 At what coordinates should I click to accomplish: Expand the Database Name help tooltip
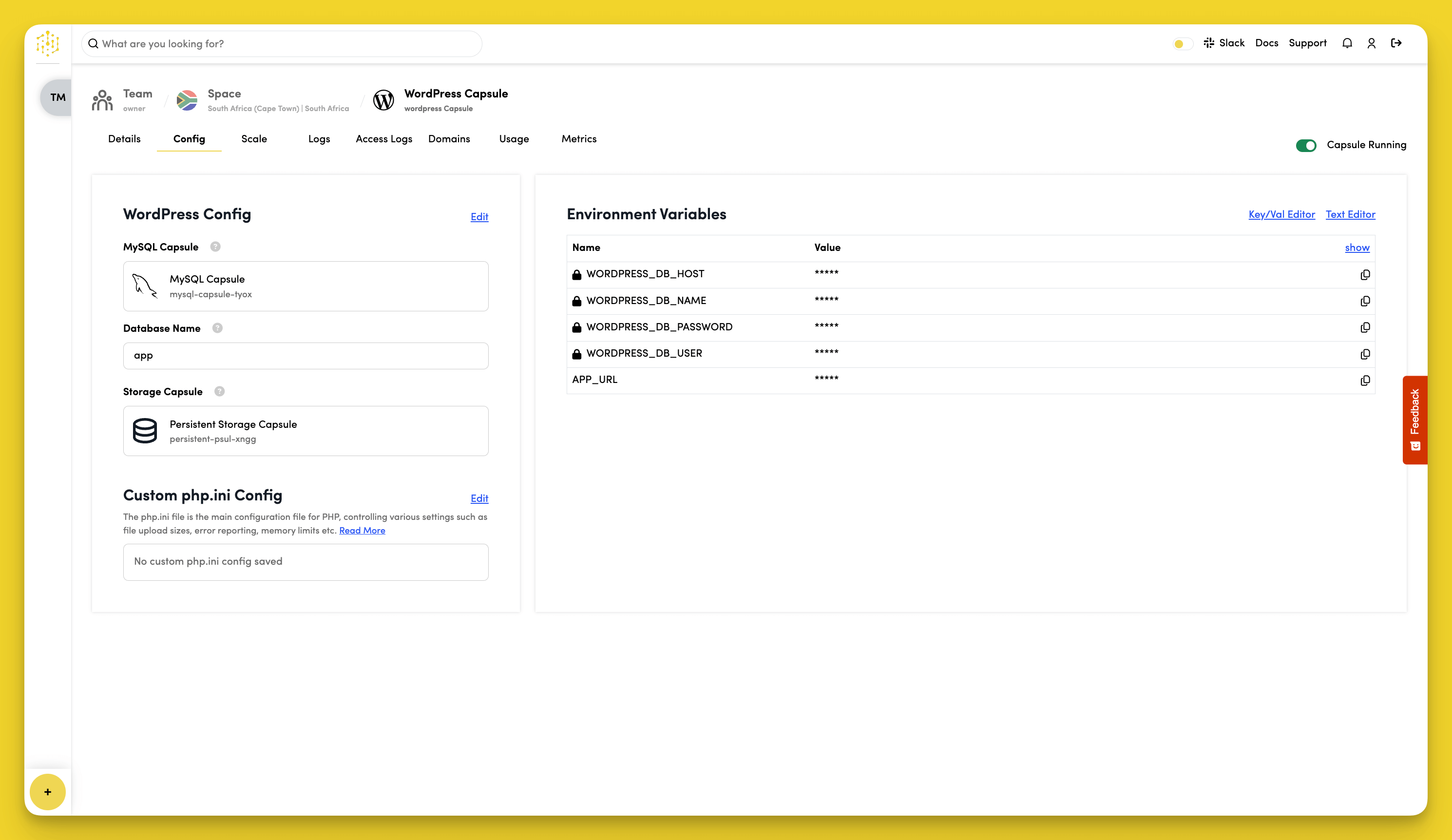[218, 328]
